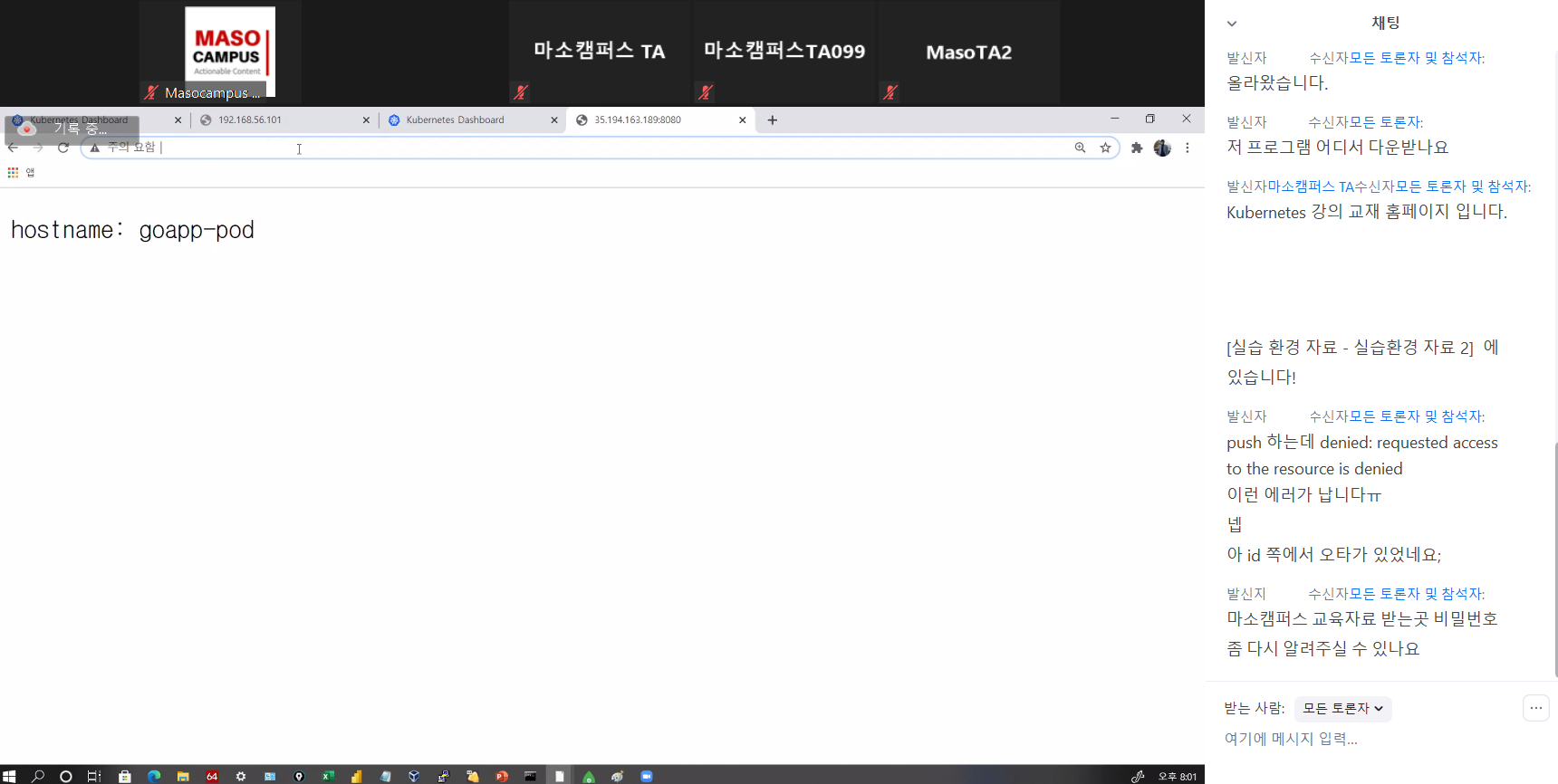The image size is (1558, 784).
Task: Open the Chrome extensions puzzle icon
Action: point(1137,148)
